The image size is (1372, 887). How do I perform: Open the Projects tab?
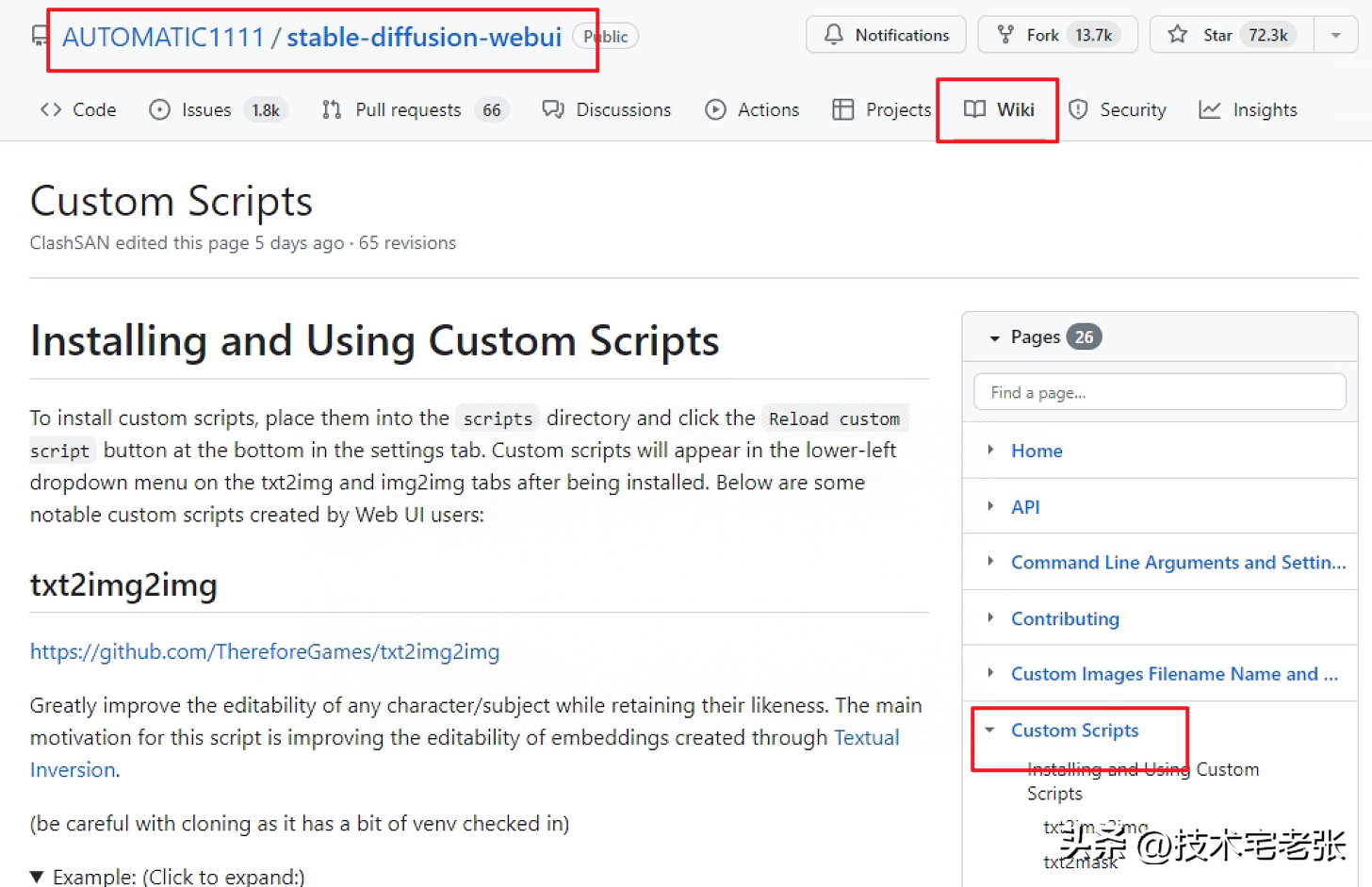click(x=882, y=109)
